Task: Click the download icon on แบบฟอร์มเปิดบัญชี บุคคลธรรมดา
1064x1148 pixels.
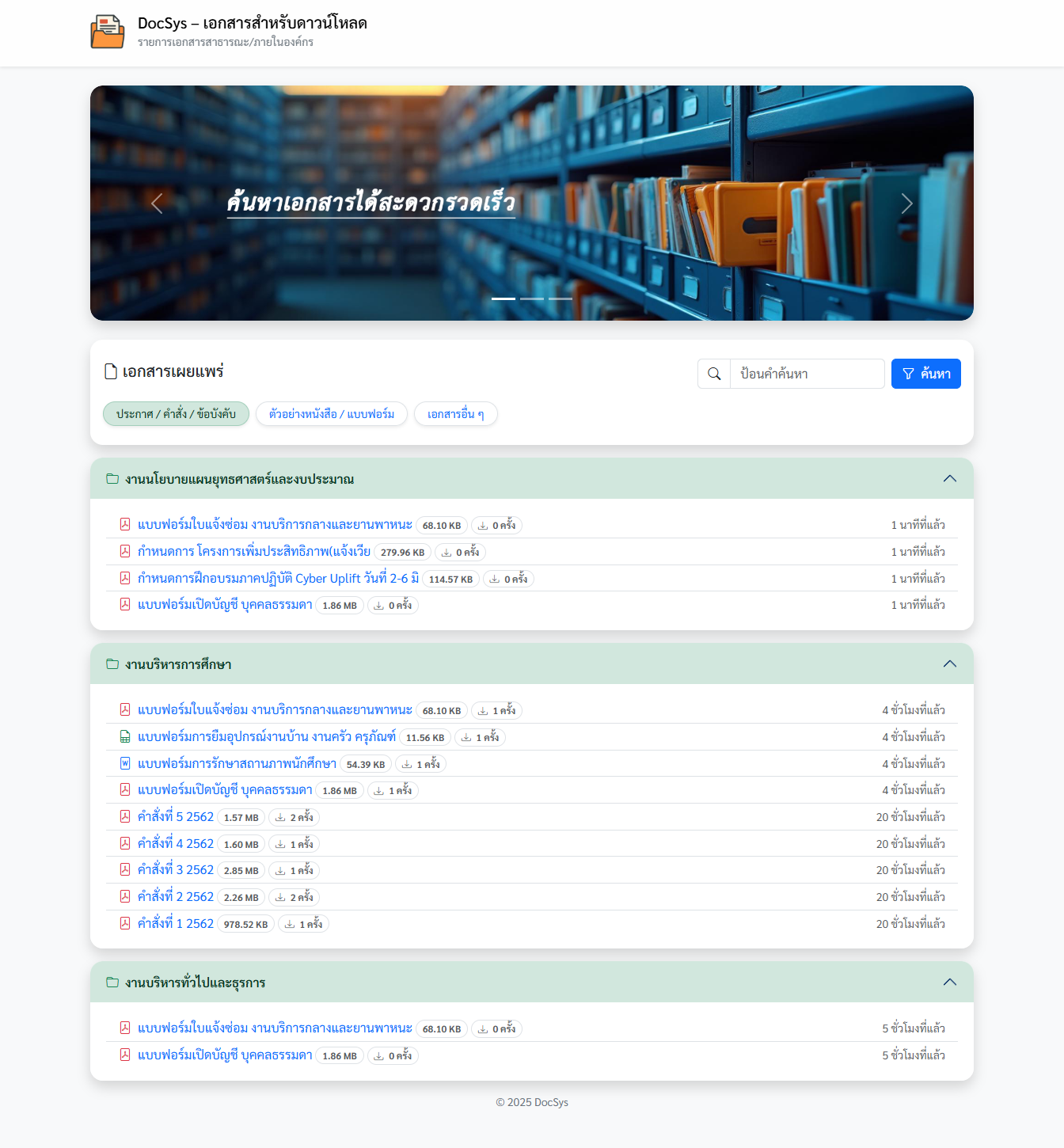Action: [378, 605]
